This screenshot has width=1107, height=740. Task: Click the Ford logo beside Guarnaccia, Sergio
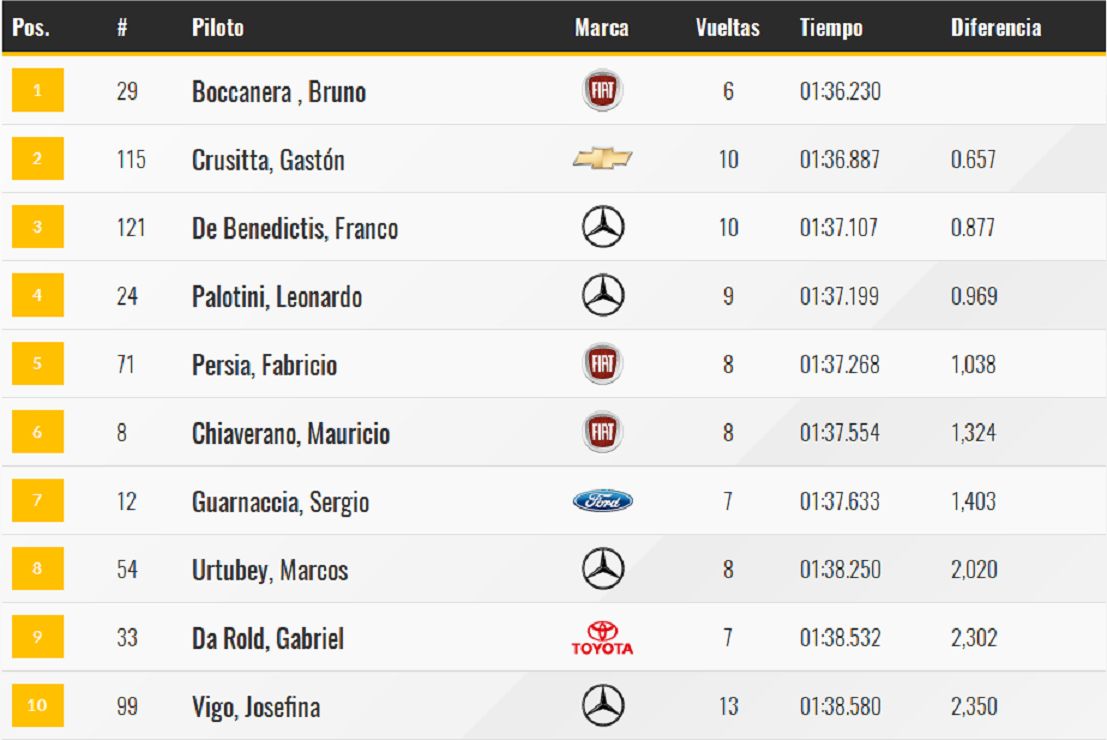[x=602, y=501]
